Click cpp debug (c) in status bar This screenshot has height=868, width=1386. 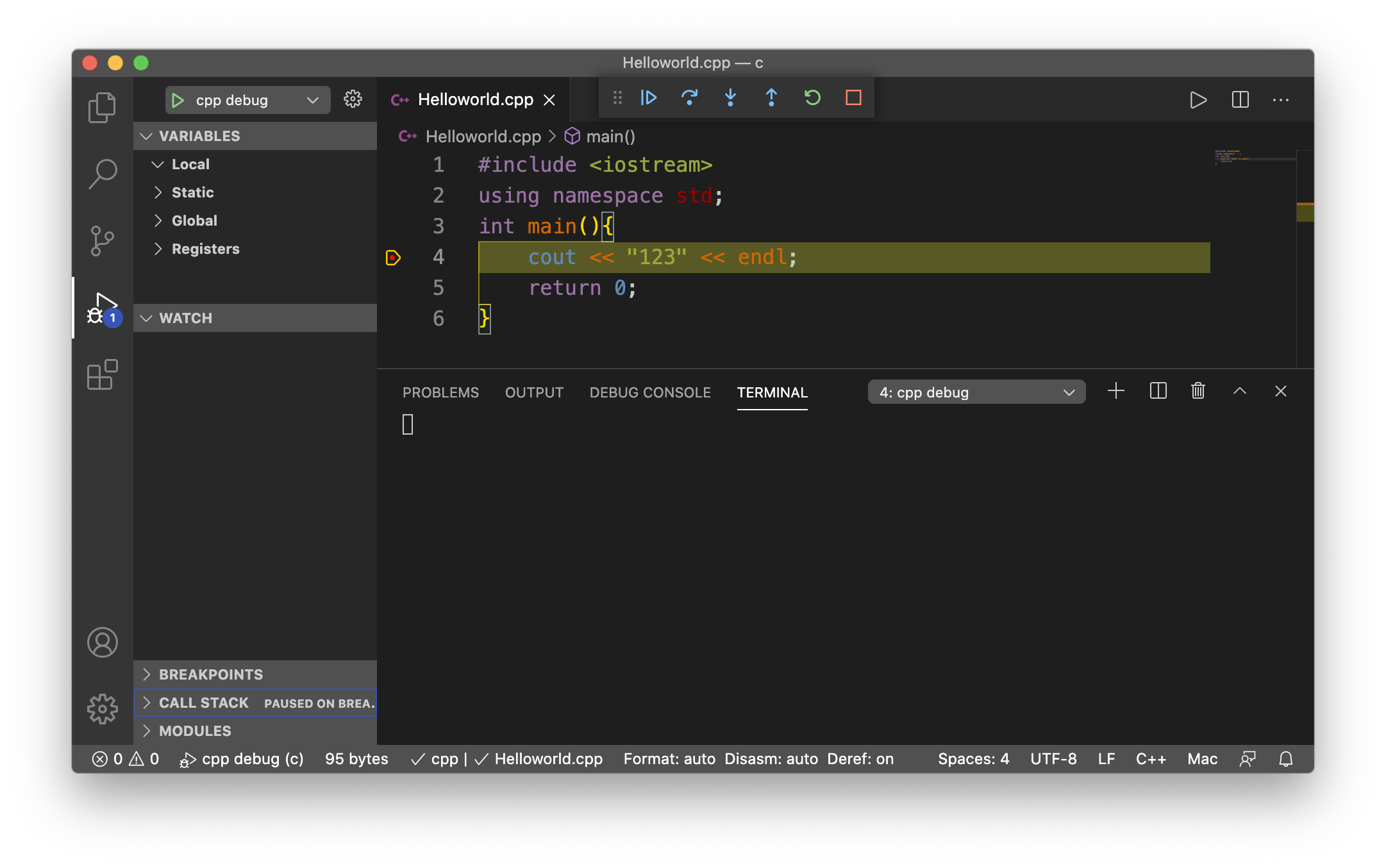pos(241,759)
